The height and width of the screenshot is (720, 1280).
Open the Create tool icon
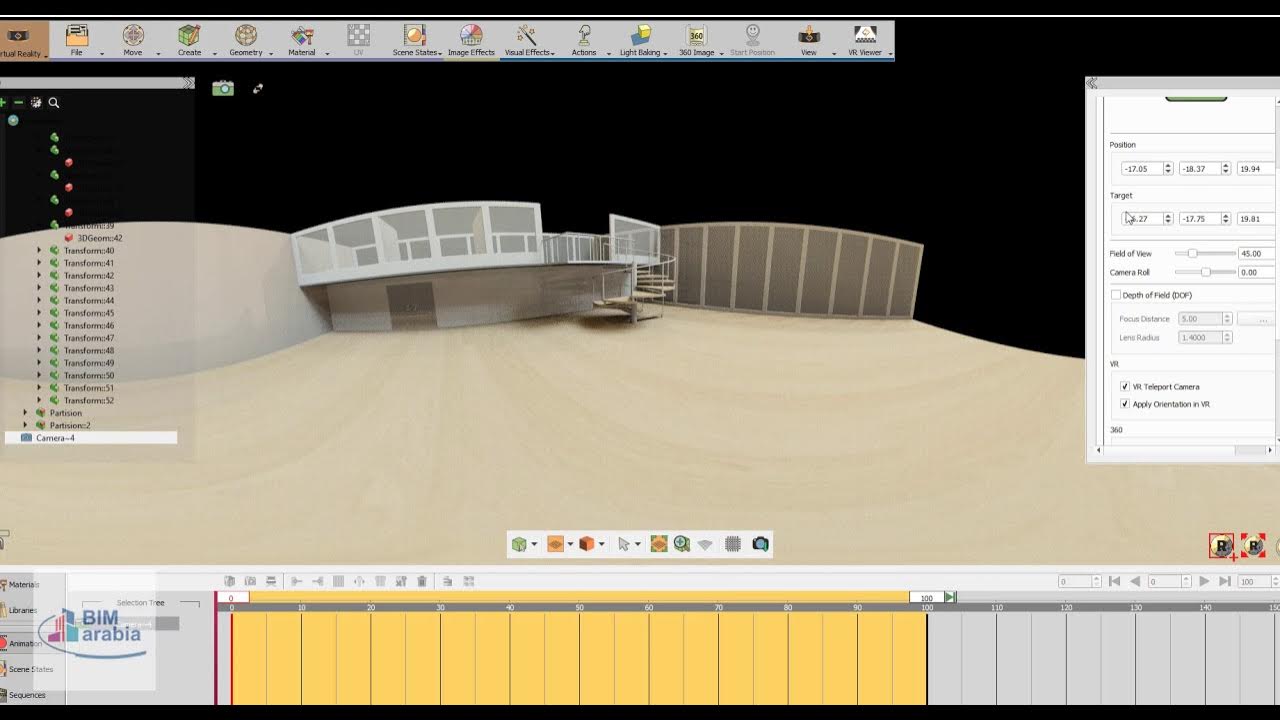point(189,35)
